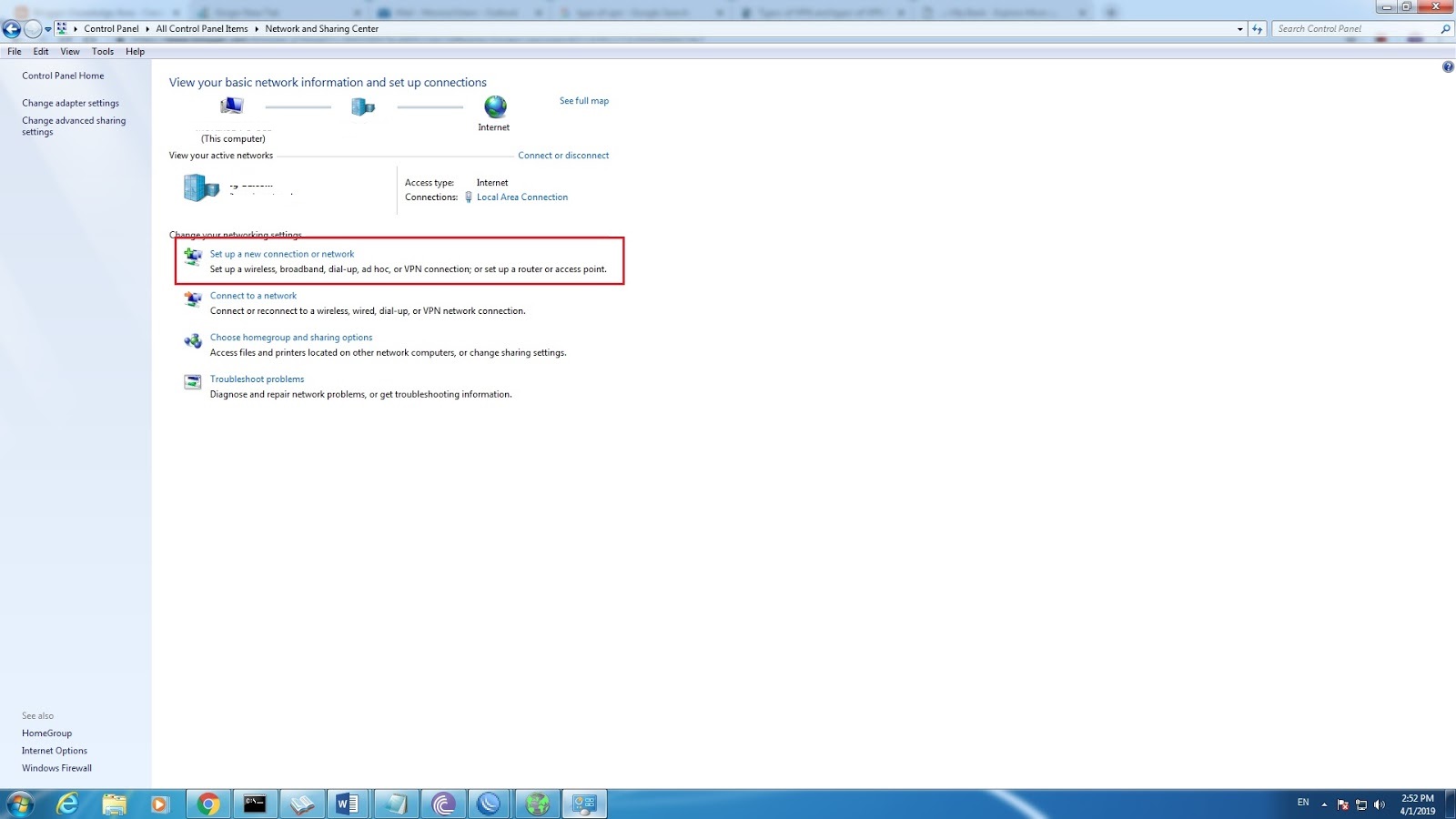Click the speaker icon in the system tray
Viewport: 1456px width, 819px height.
click(x=1379, y=804)
